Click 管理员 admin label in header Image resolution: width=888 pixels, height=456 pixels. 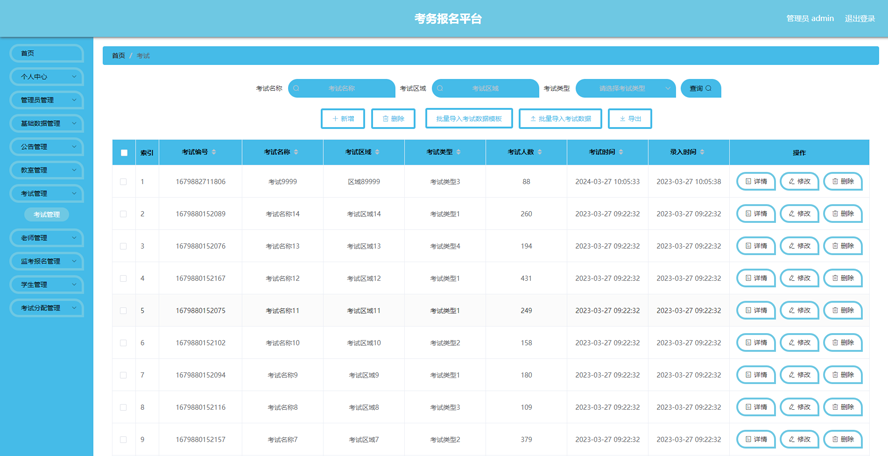pyautogui.click(x=810, y=18)
